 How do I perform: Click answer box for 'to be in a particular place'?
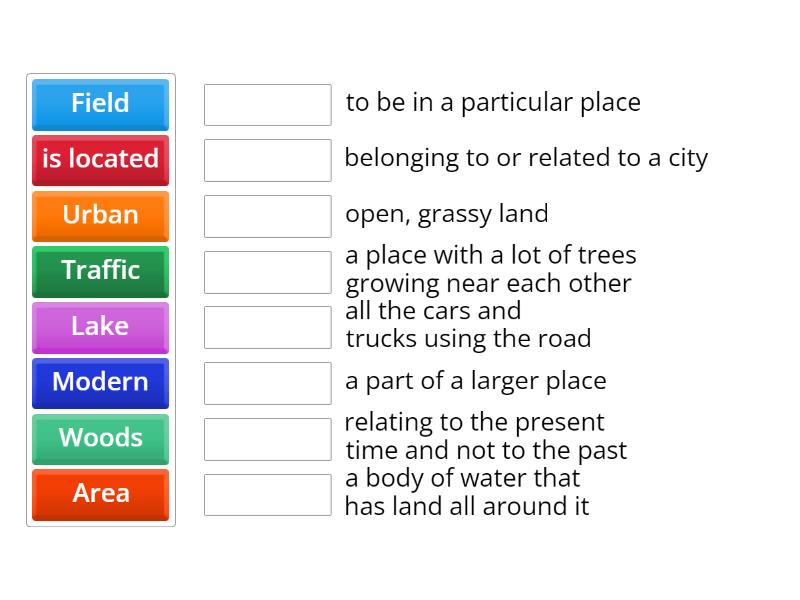tap(268, 105)
